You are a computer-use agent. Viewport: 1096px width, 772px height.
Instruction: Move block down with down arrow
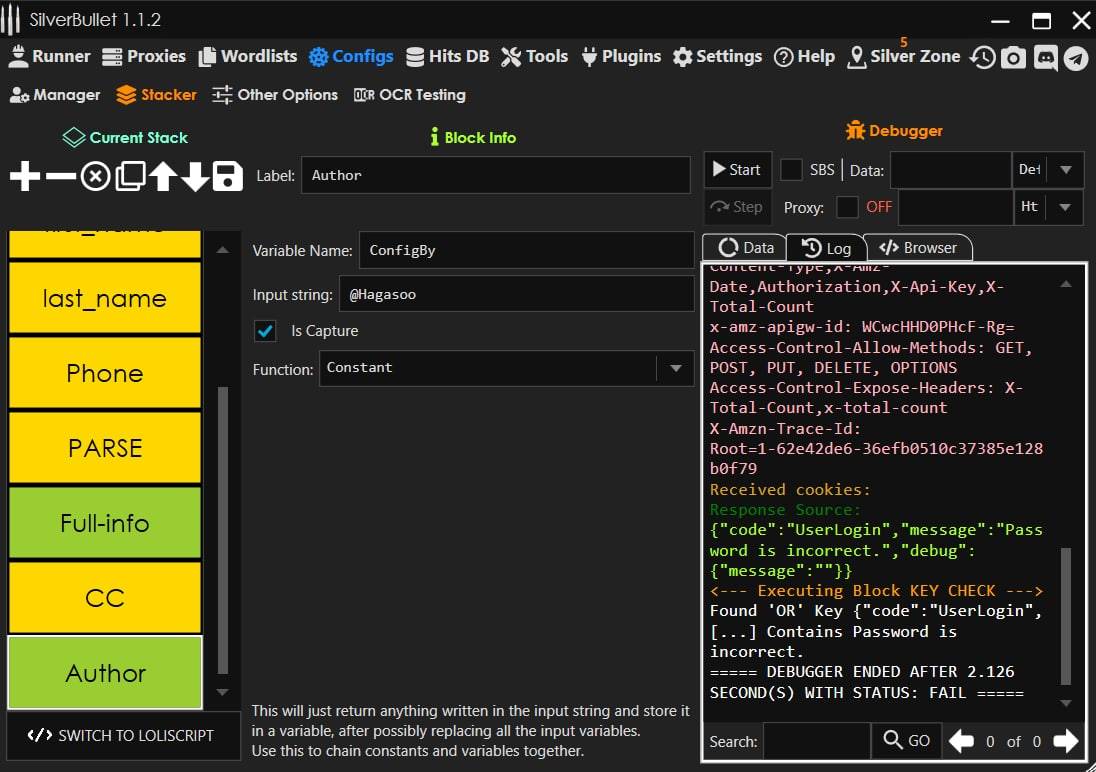point(195,177)
